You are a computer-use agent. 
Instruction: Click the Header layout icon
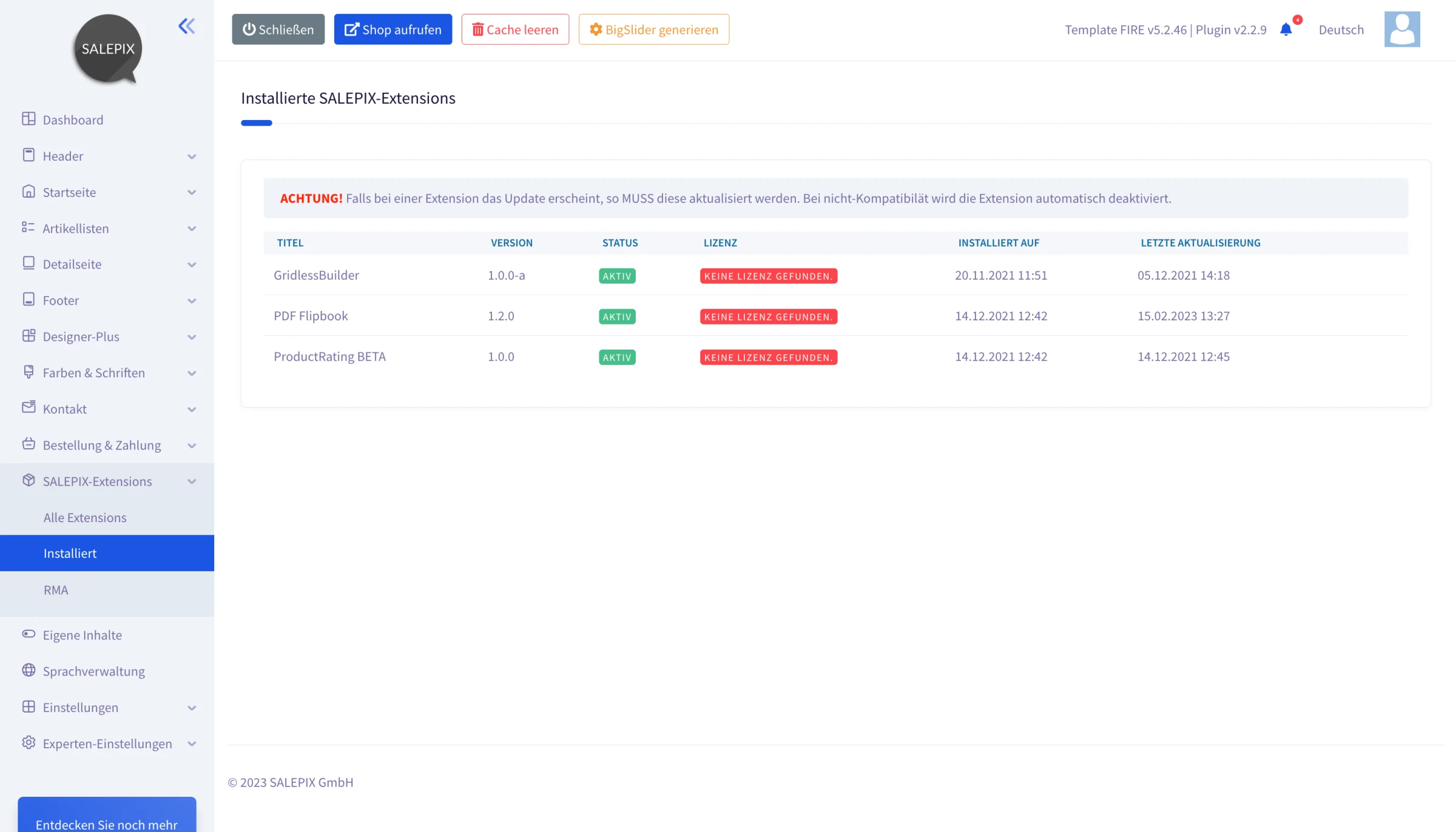click(x=29, y=155)
